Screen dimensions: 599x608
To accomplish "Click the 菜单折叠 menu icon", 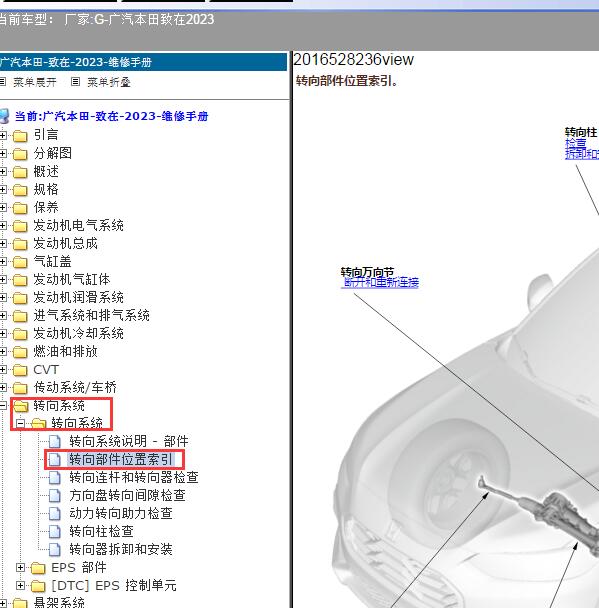I will point(76,82).
